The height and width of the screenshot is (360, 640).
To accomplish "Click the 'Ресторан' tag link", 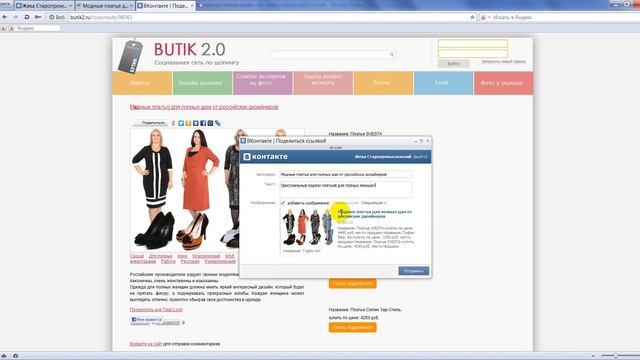I will pyautogui.click(x=190, y=261).
